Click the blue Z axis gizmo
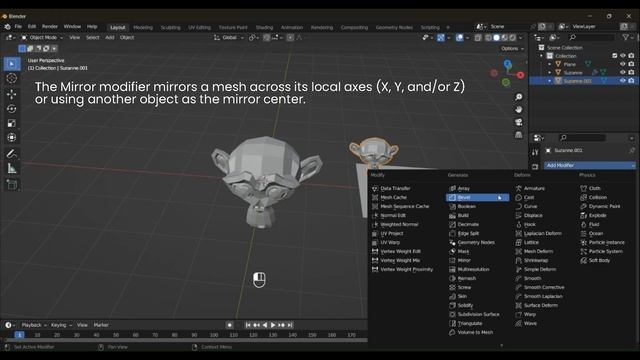The width and height of the screenshot is (640, 360). pos(507,64)
